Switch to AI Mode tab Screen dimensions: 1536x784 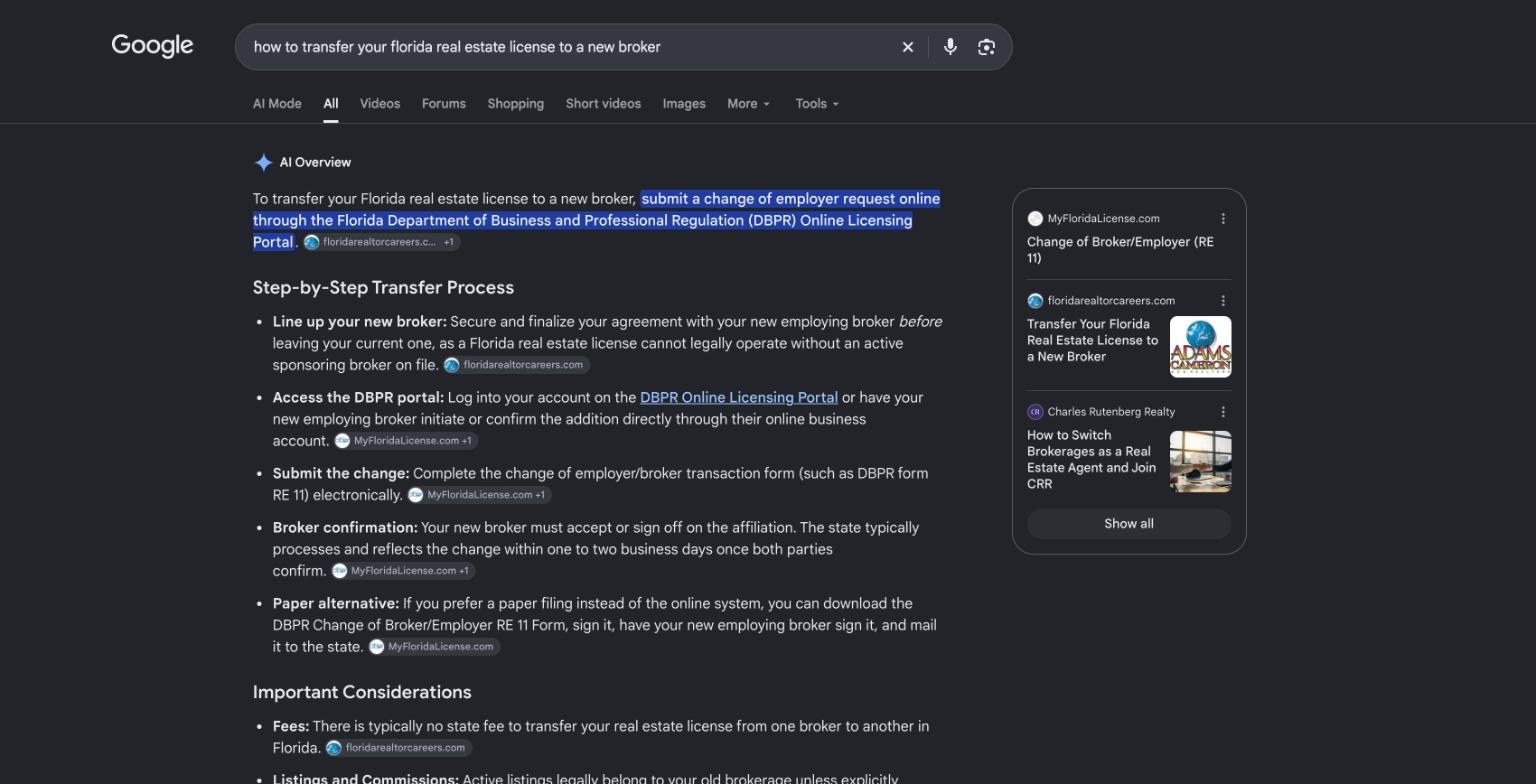(277, 104)
